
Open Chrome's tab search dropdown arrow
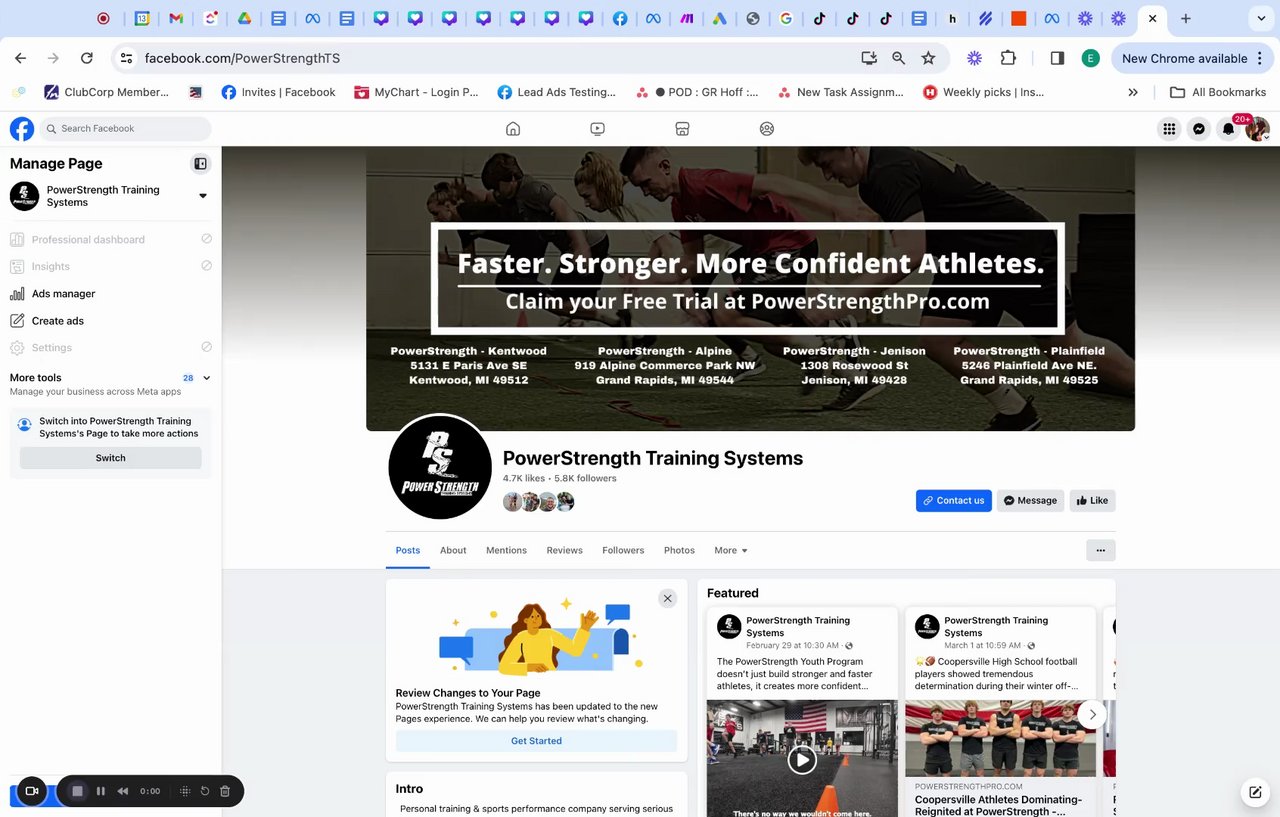coord(1261,18)
